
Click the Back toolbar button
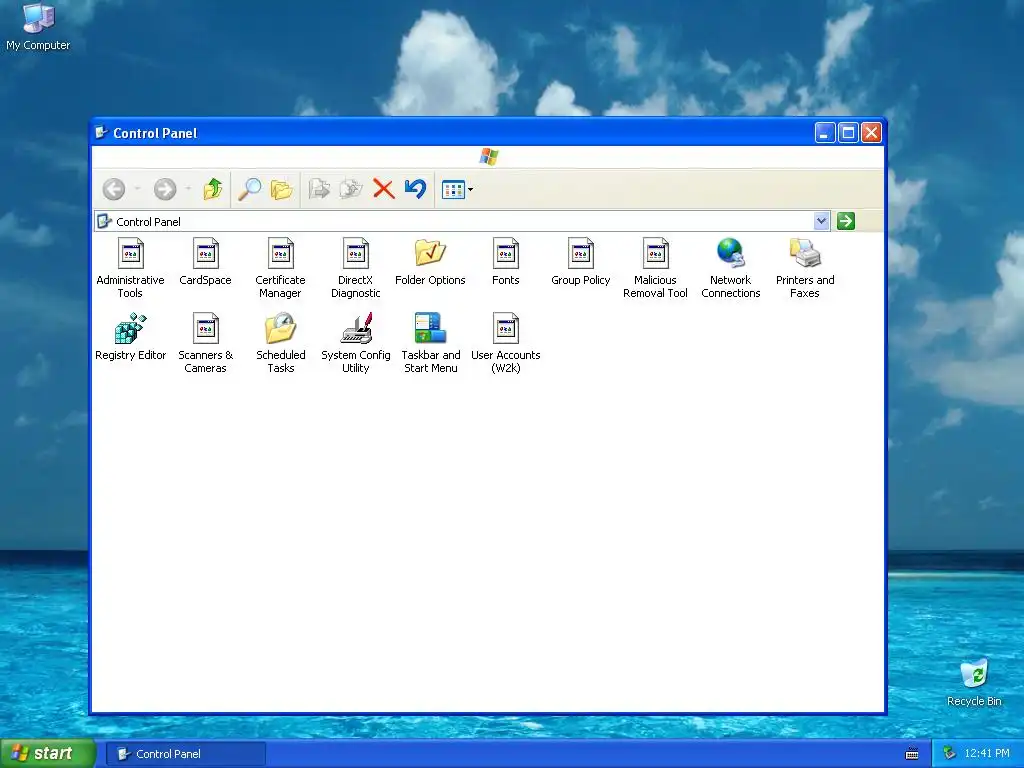(x=114, y=189)
